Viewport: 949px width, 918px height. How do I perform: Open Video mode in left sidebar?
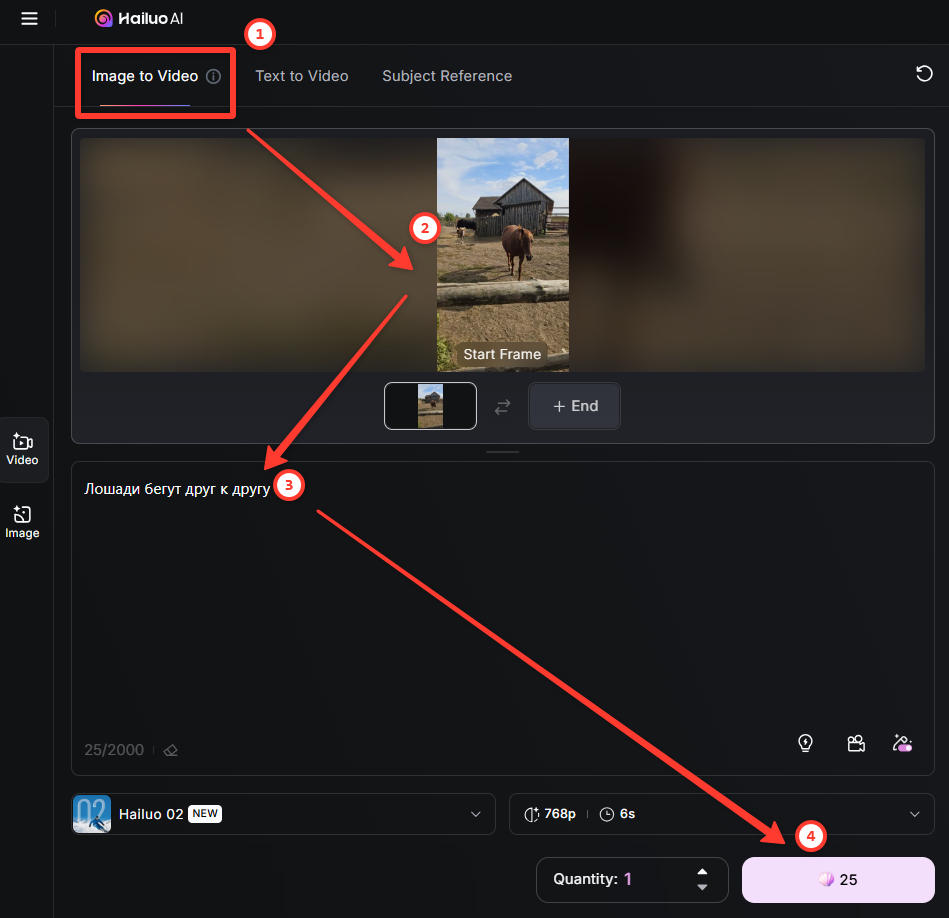22,449
